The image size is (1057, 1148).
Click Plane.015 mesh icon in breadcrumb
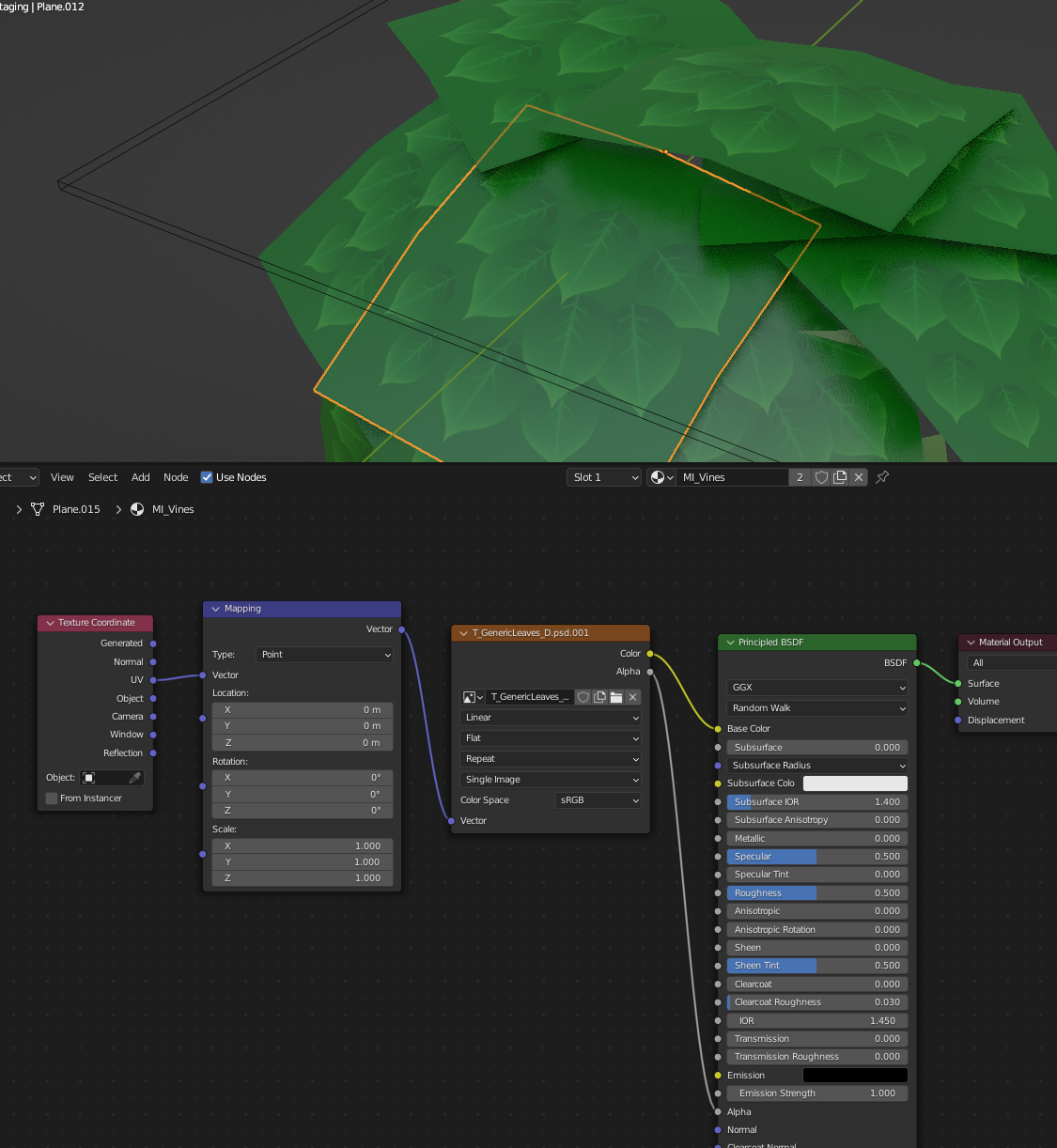(x=38, y=509)
